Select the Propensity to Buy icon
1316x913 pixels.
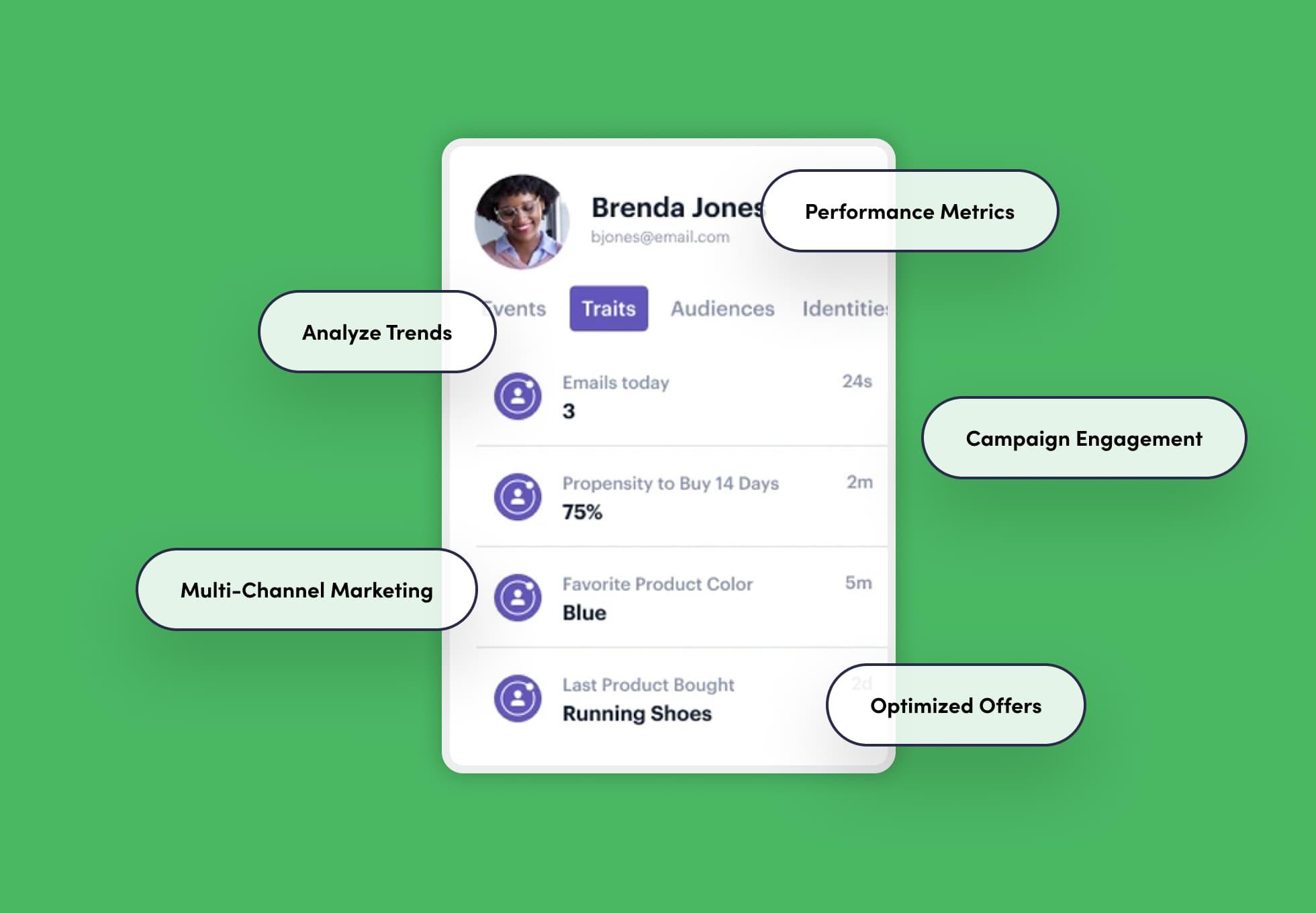click(518, 496)
